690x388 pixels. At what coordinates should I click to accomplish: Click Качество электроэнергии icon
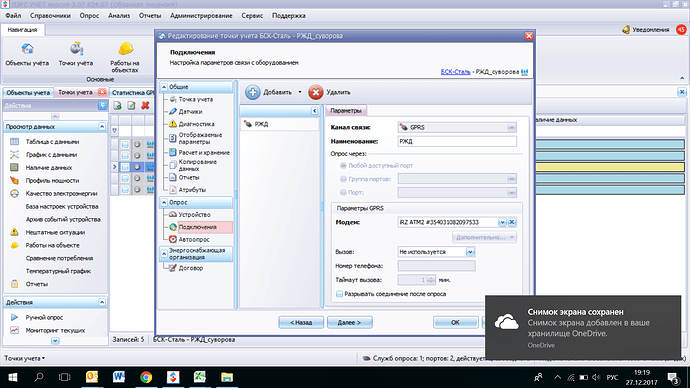coord(15,194)
